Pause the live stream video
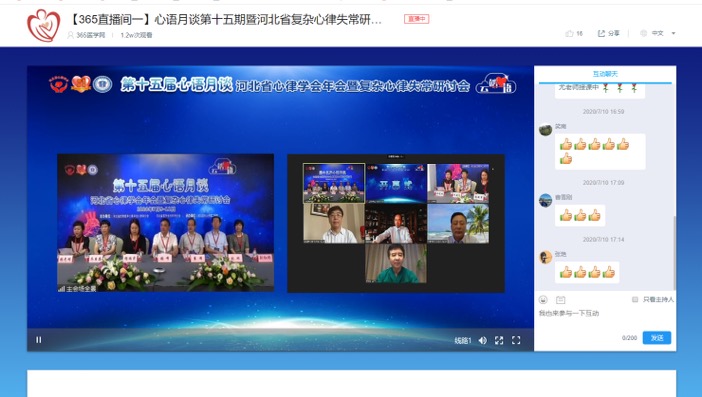702x397 pixels. [39, 340]
